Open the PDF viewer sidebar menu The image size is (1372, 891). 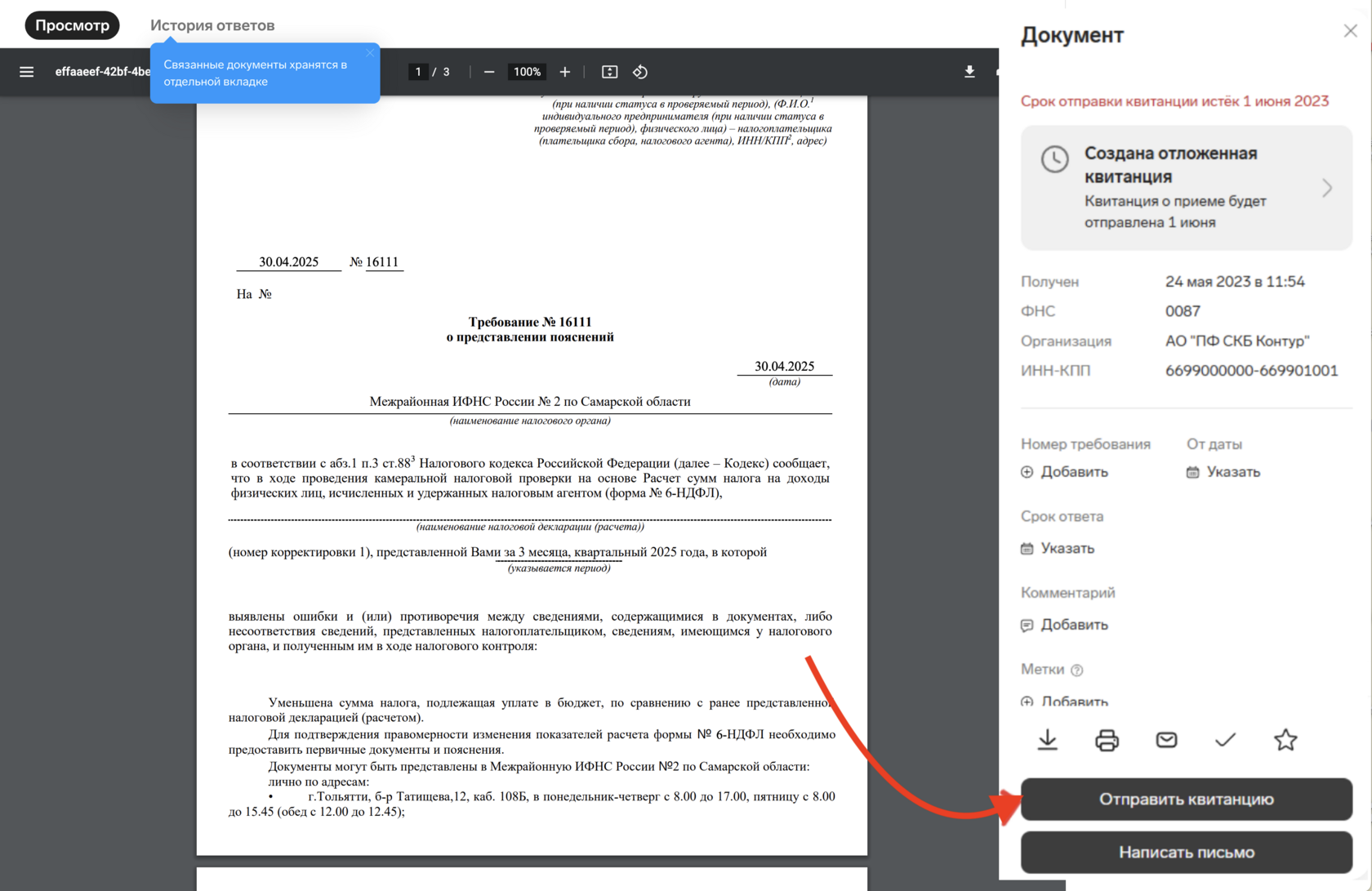pos(27,72)
